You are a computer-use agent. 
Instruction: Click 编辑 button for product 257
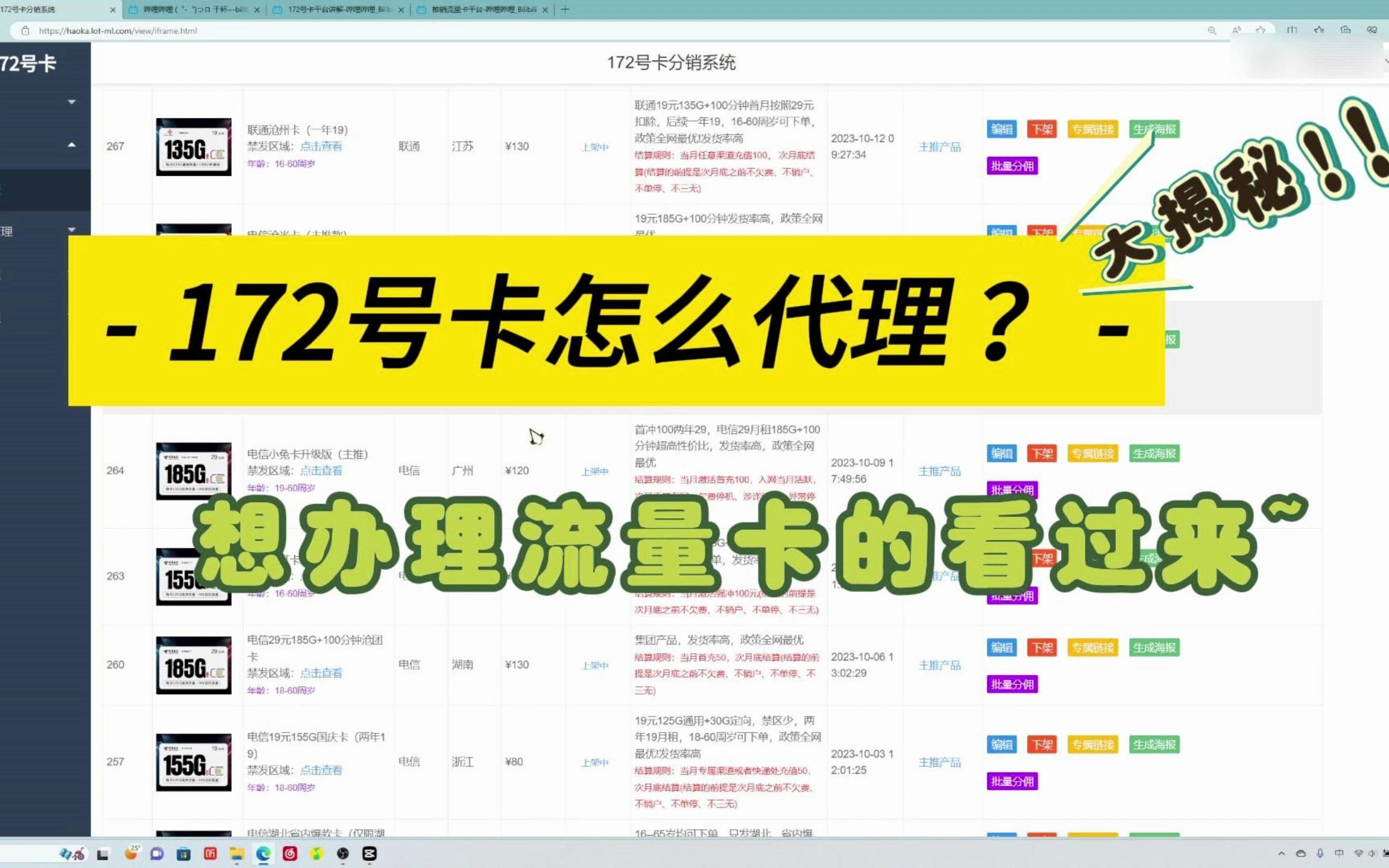[1001, 744]
